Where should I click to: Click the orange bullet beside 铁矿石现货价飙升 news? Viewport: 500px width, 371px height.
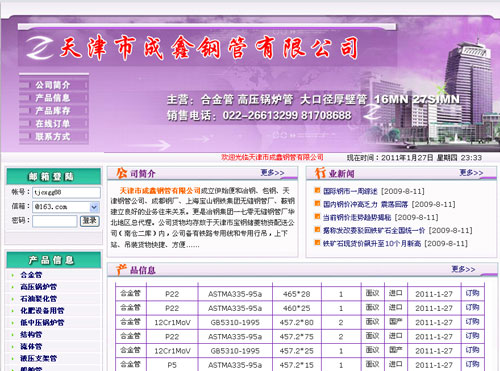[x=317, y=243]
